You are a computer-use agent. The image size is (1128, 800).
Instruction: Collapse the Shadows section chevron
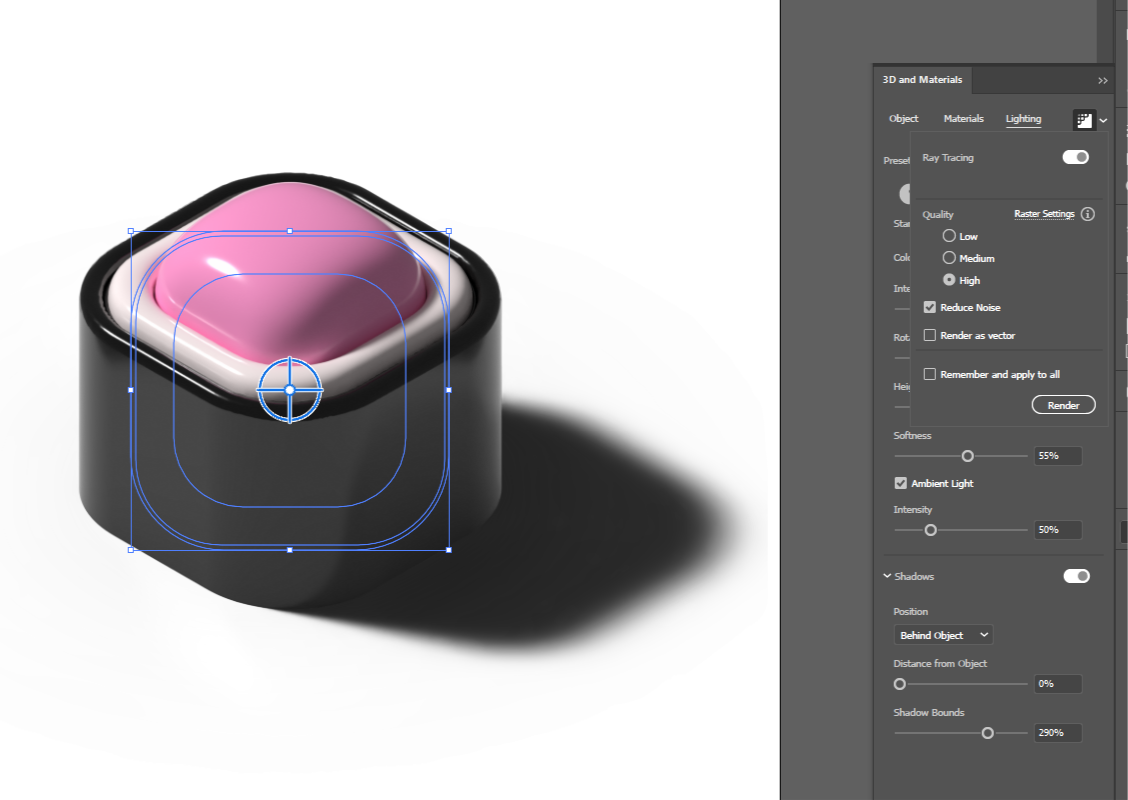click(x=886, y=576)
